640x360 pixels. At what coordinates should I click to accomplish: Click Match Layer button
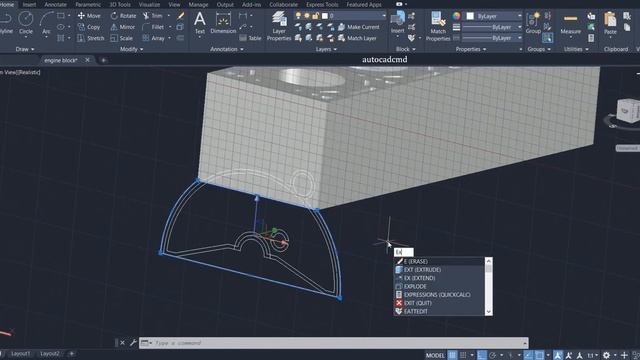pyautogui.click(x=357, y=38)
